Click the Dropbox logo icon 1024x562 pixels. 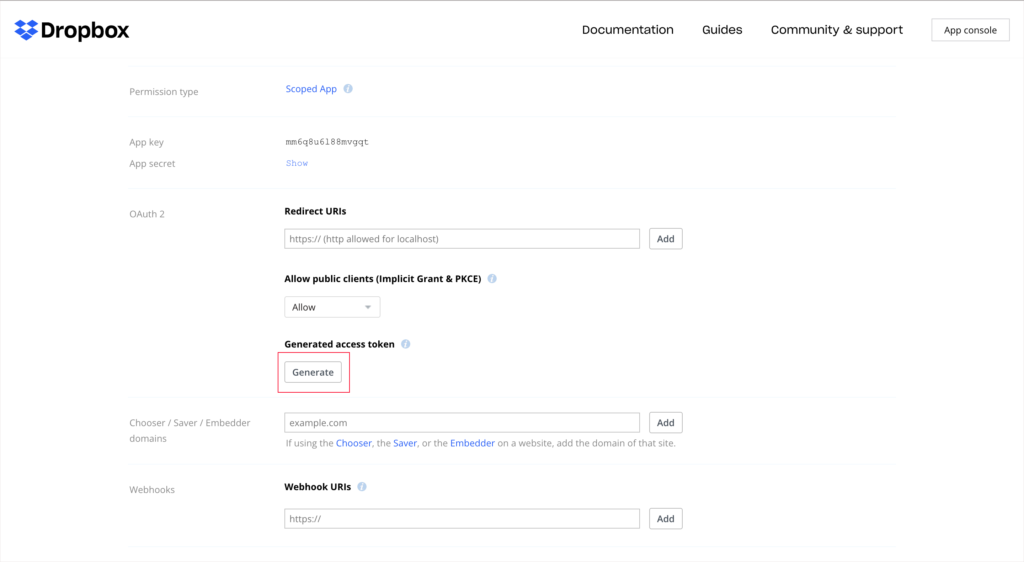(x=26, y=30)
